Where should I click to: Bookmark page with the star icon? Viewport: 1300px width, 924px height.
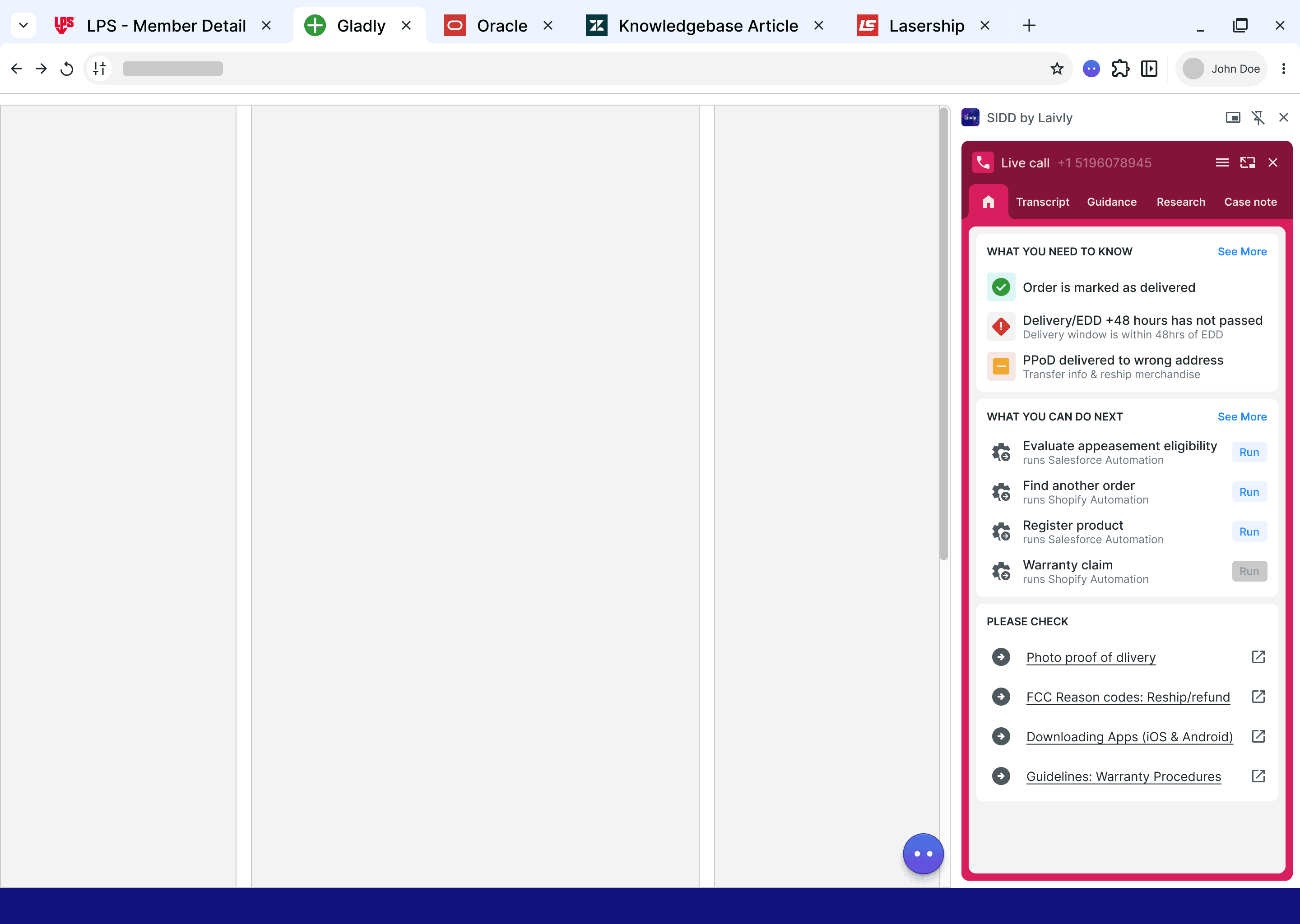coord(1056,69)
